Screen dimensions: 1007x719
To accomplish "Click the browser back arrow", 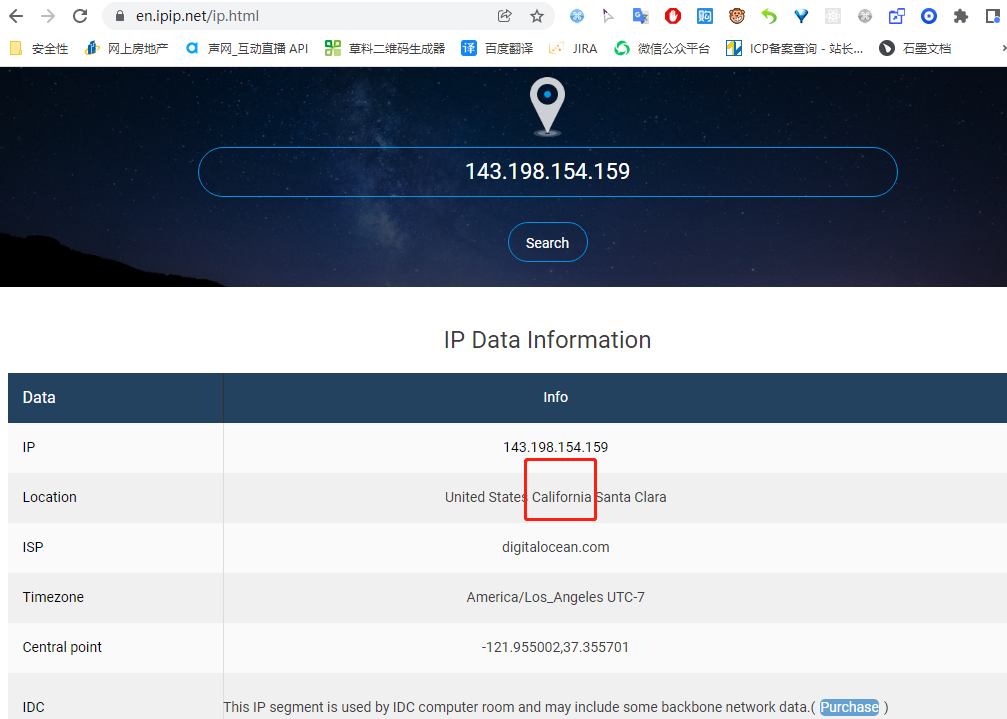I will tap(16, 16).
